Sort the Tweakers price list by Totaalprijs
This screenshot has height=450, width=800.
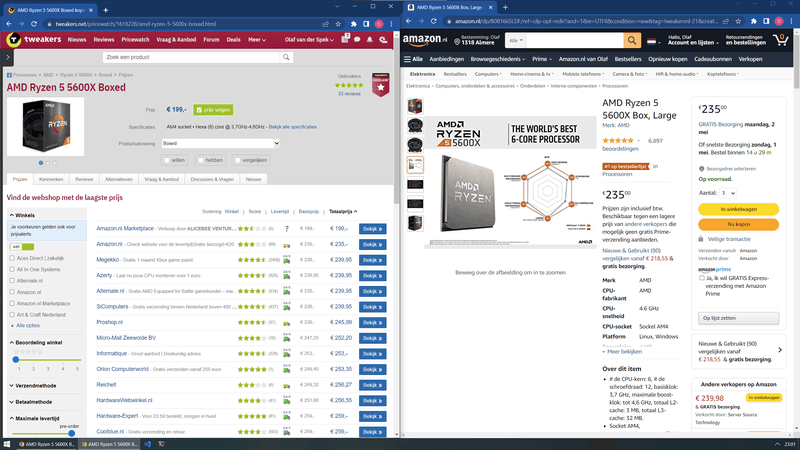[x=343, y=211]
